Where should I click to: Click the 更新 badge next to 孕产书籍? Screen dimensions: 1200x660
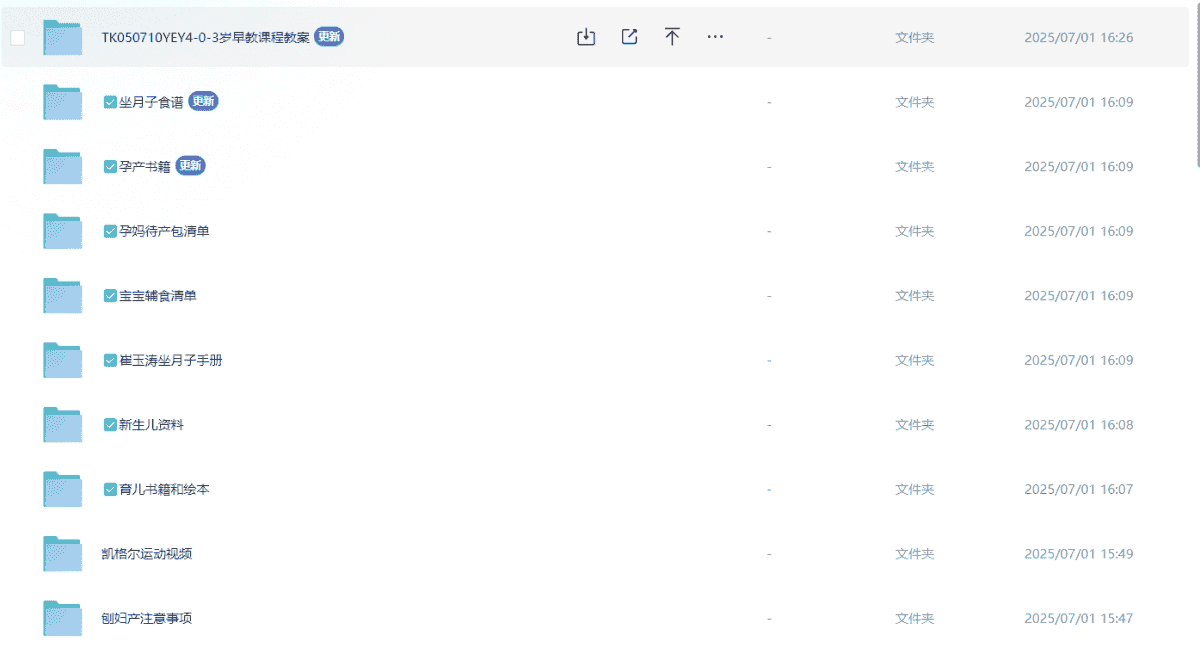pyautogui.click(x=190, y=166)
